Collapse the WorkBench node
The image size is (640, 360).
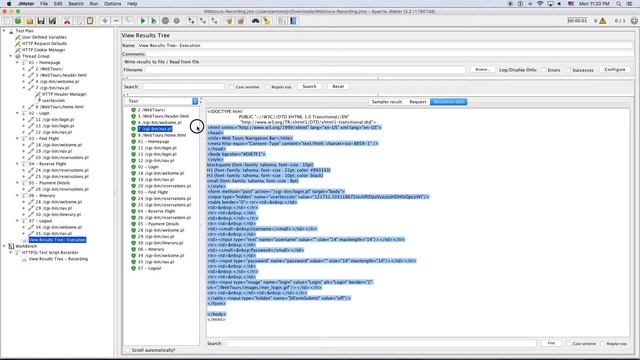pyautogui.click(x=4, y=246)
